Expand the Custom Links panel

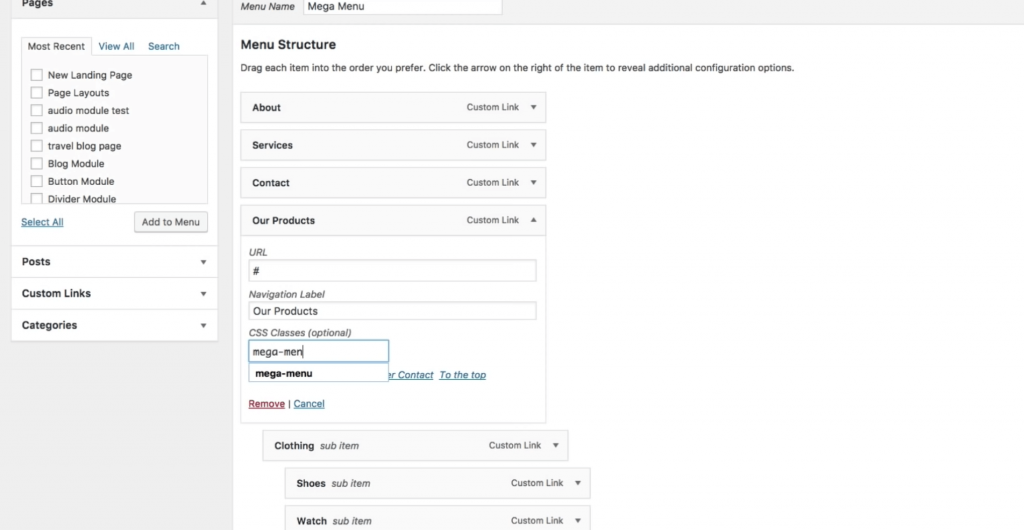(203, 294)
